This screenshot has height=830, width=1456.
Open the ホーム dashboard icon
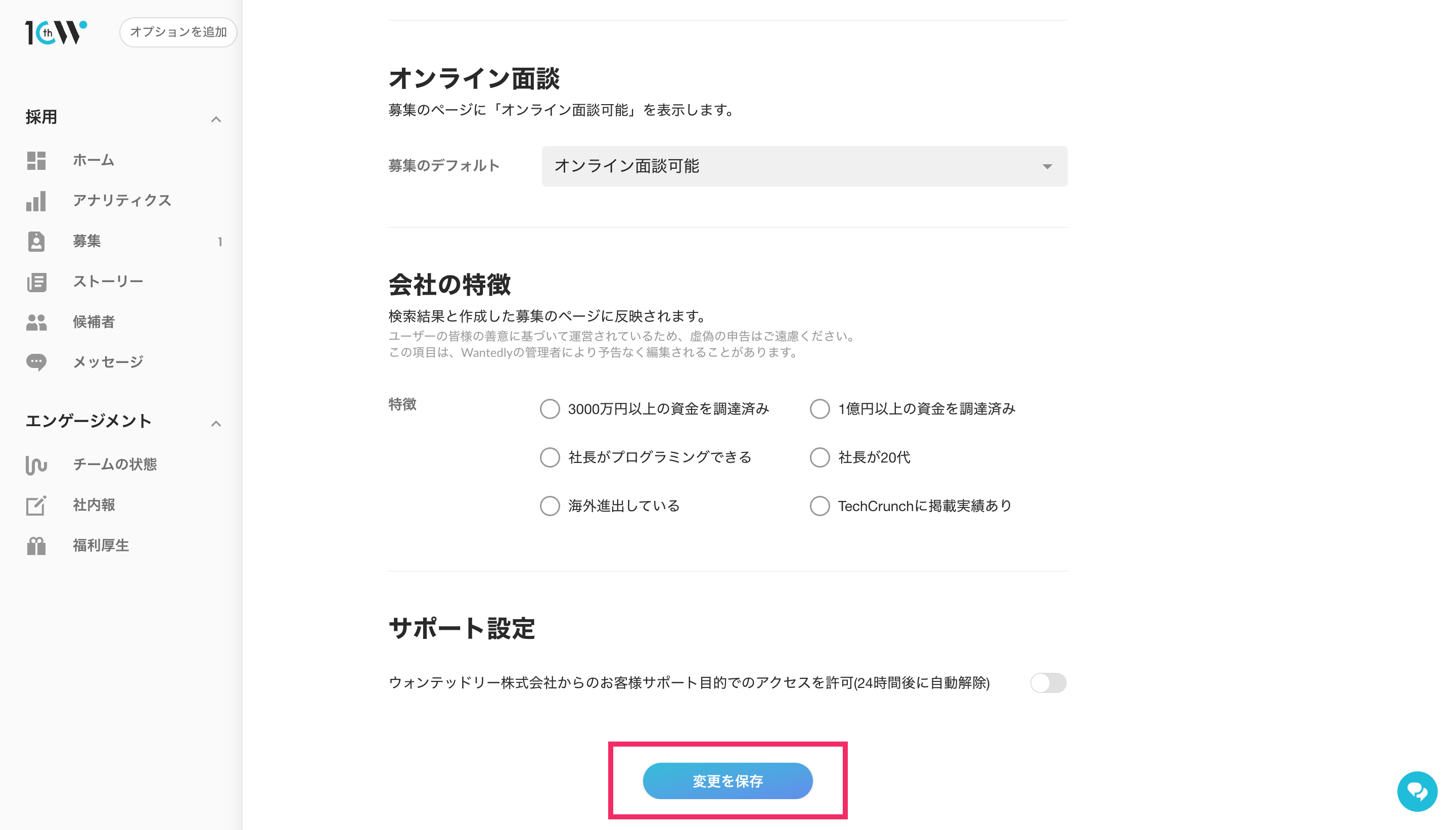pos(36,160)
